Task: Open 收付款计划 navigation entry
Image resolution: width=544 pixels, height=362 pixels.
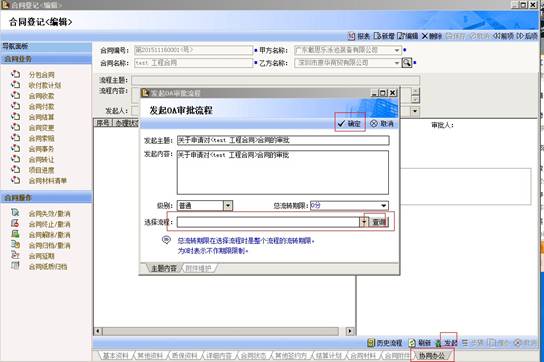Action: pos(45,85)
